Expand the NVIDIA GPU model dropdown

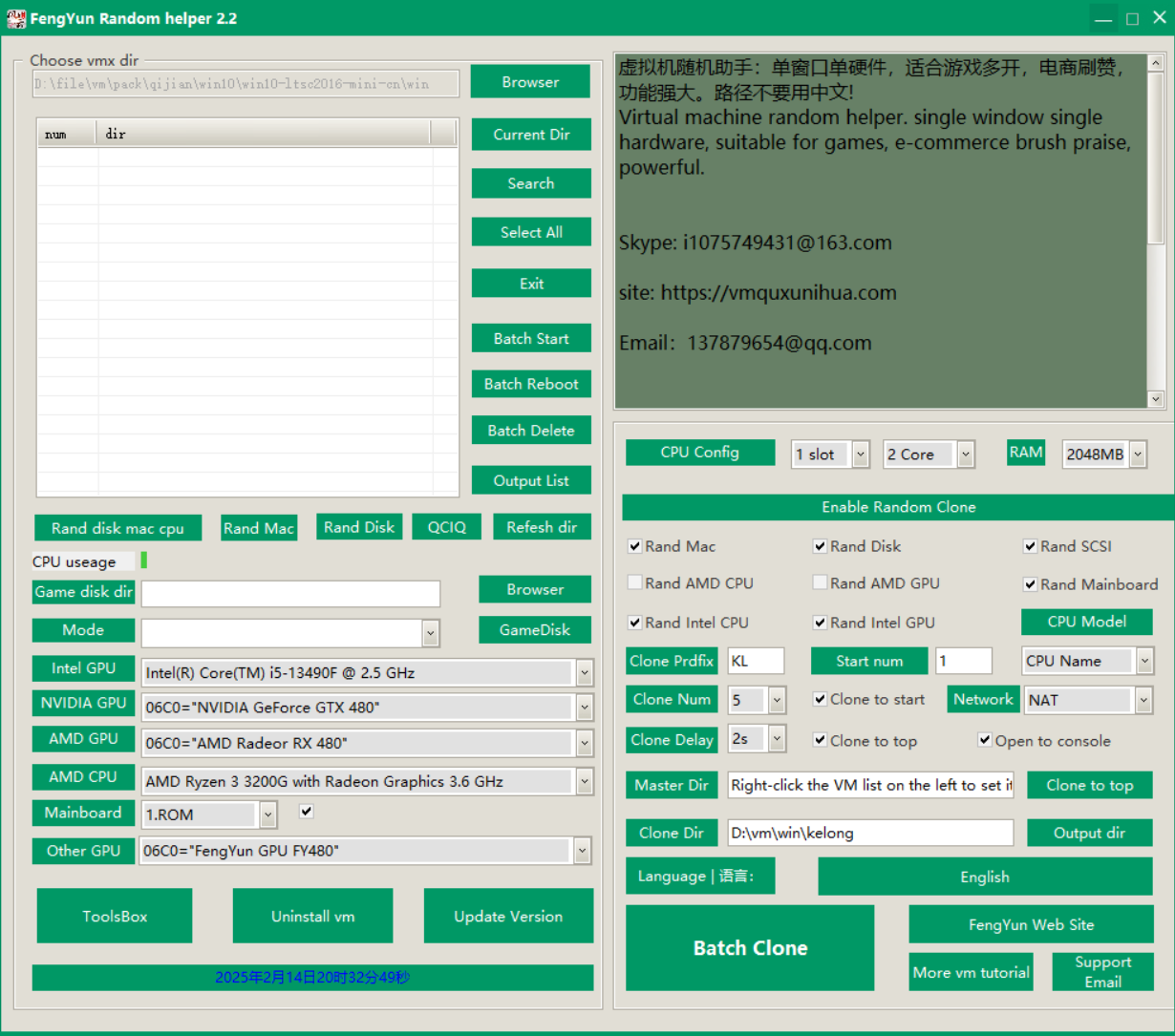[x=584, y=708]
